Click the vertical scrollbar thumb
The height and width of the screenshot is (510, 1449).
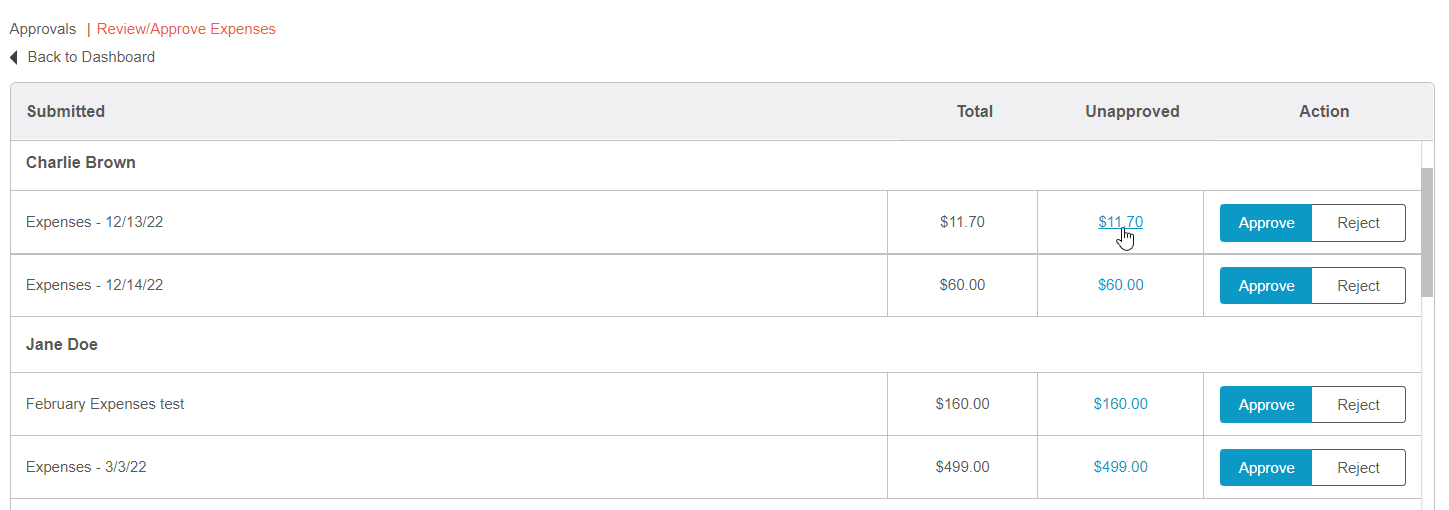(x=1427, y=233)
